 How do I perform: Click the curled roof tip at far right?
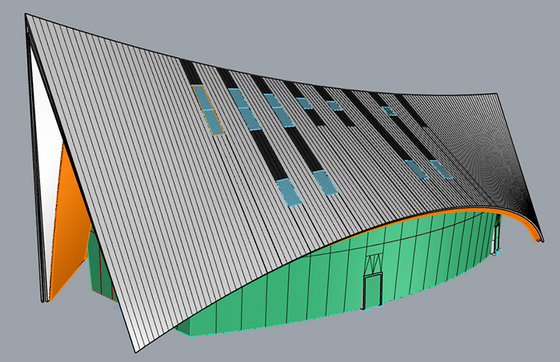click(x=540, y=238)
